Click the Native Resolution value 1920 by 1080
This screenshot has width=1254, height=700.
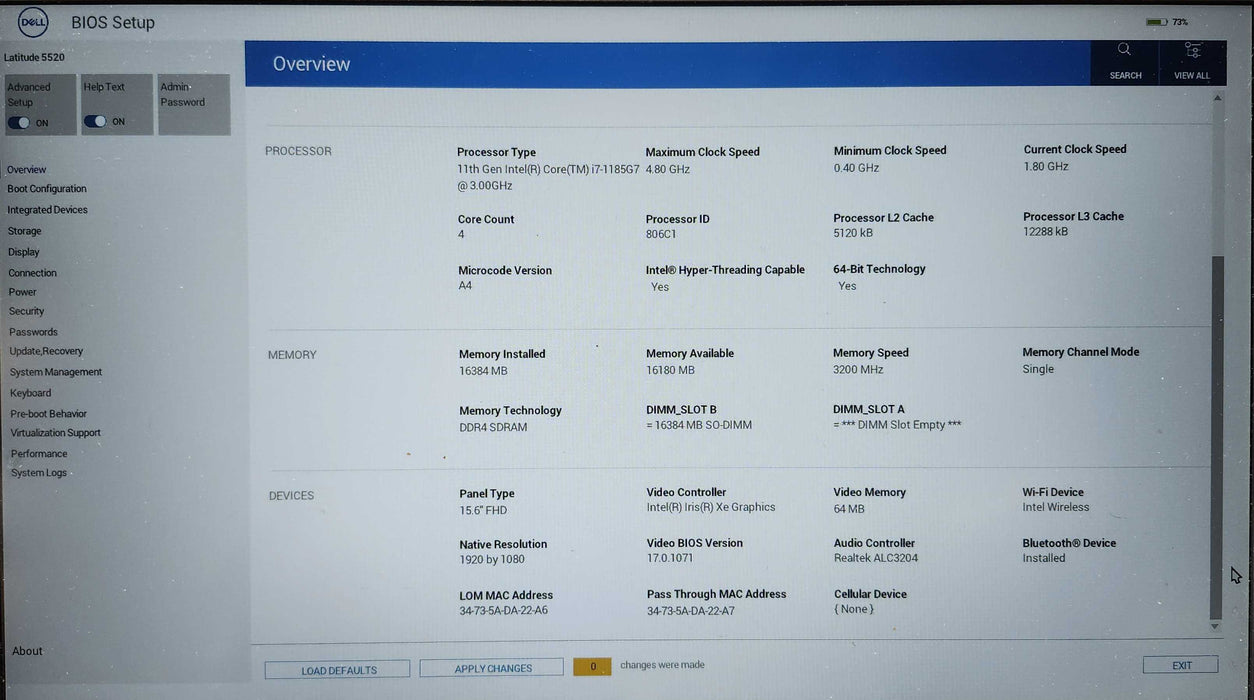click(x=492, y=560)
